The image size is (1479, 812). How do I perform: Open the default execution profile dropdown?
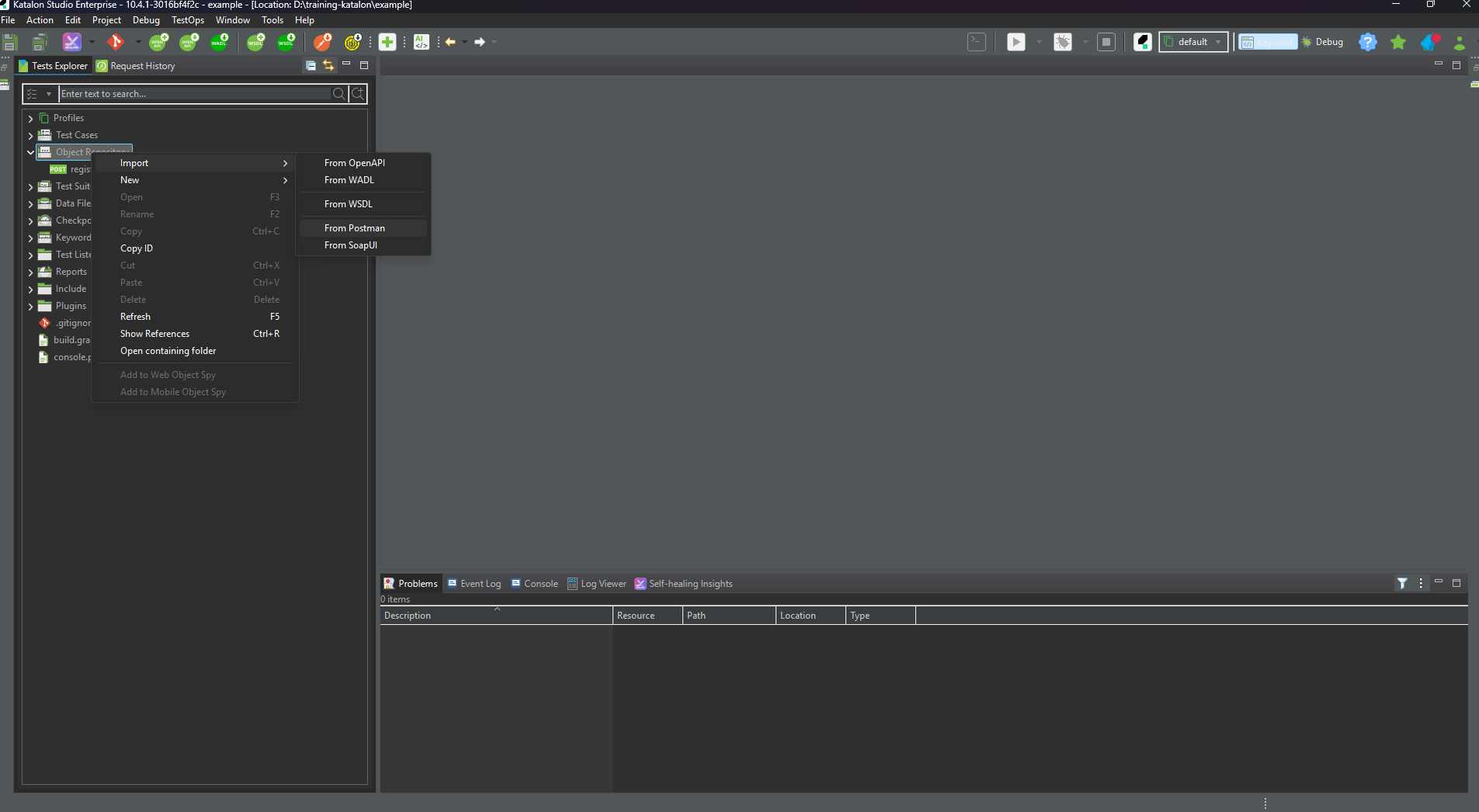(x=1193, y=42)
